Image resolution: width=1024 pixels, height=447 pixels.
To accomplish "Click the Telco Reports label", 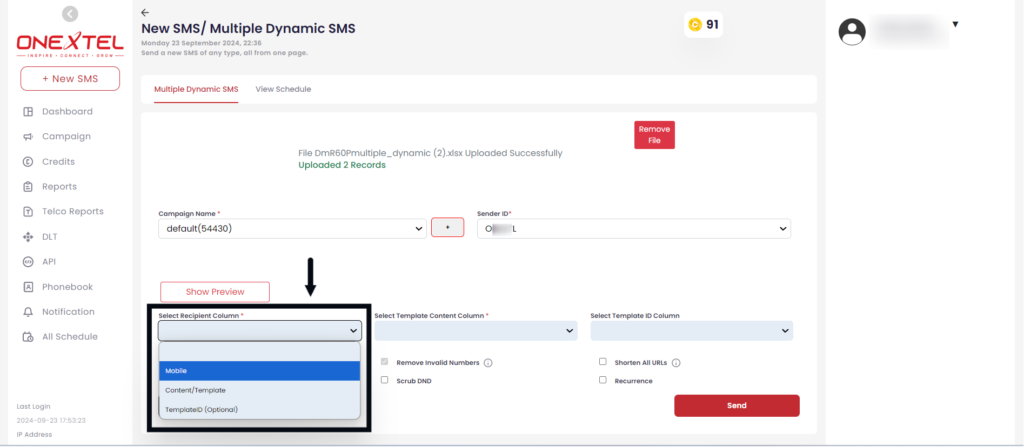I will (x=73, y=212).
